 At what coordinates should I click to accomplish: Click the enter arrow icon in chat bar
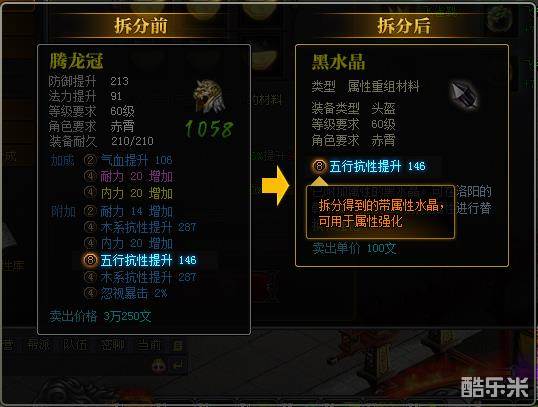(x=178, y=365)
